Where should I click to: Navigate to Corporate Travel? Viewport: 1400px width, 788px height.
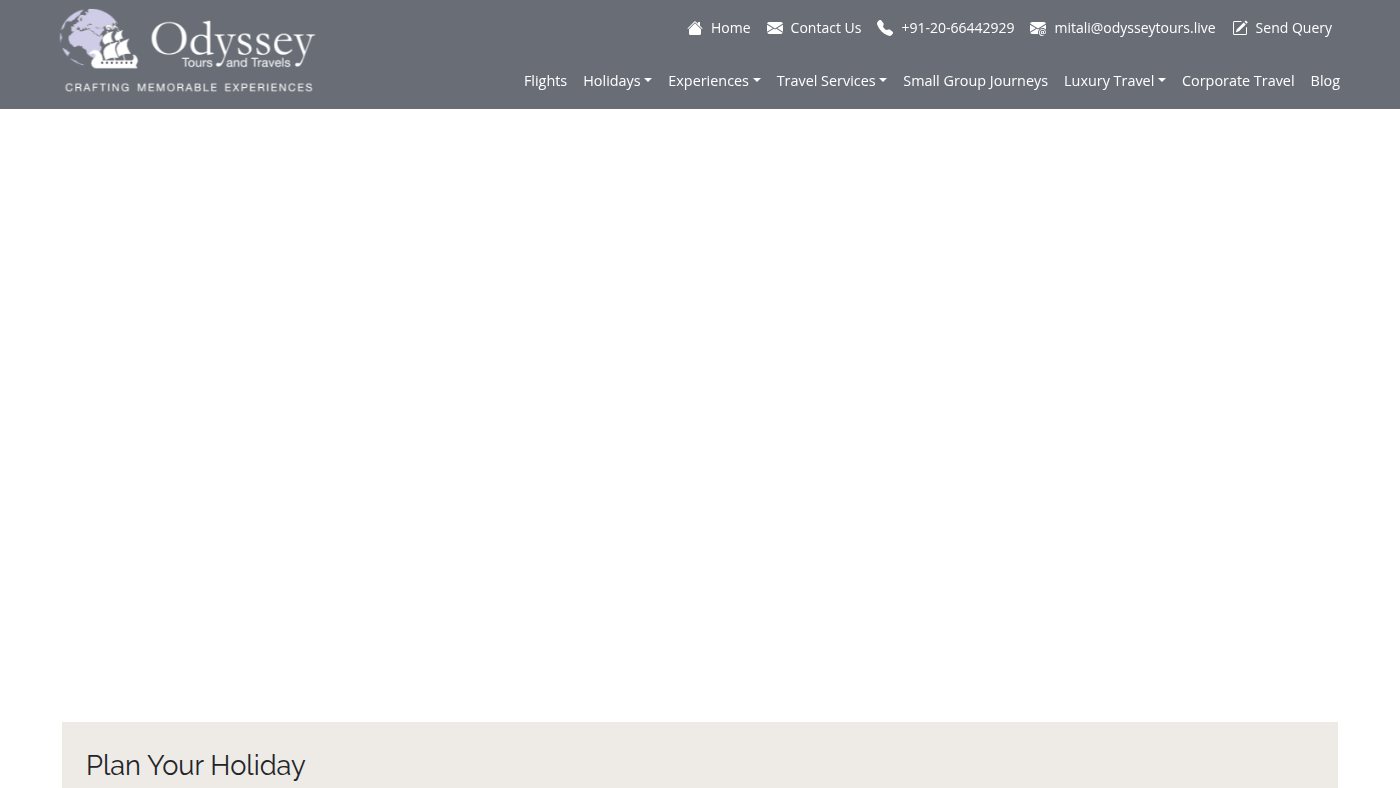tap(1238, 81)
